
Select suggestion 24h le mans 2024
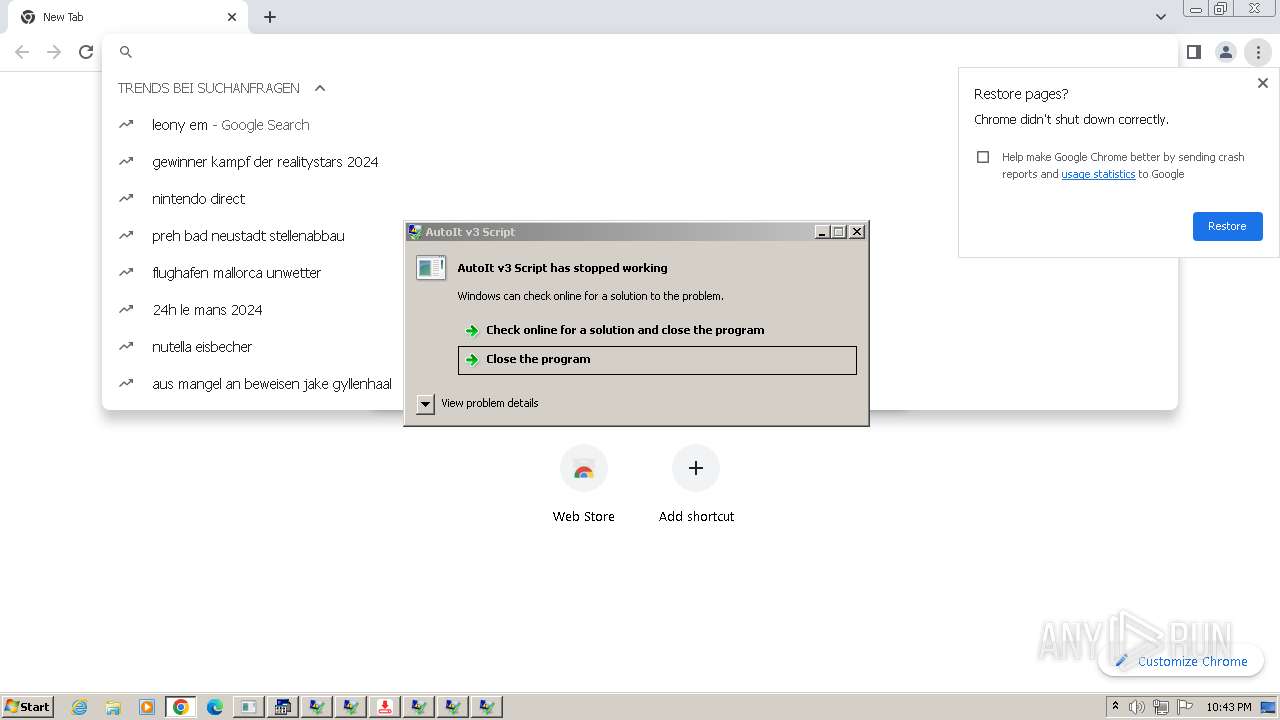pos(640,310)
